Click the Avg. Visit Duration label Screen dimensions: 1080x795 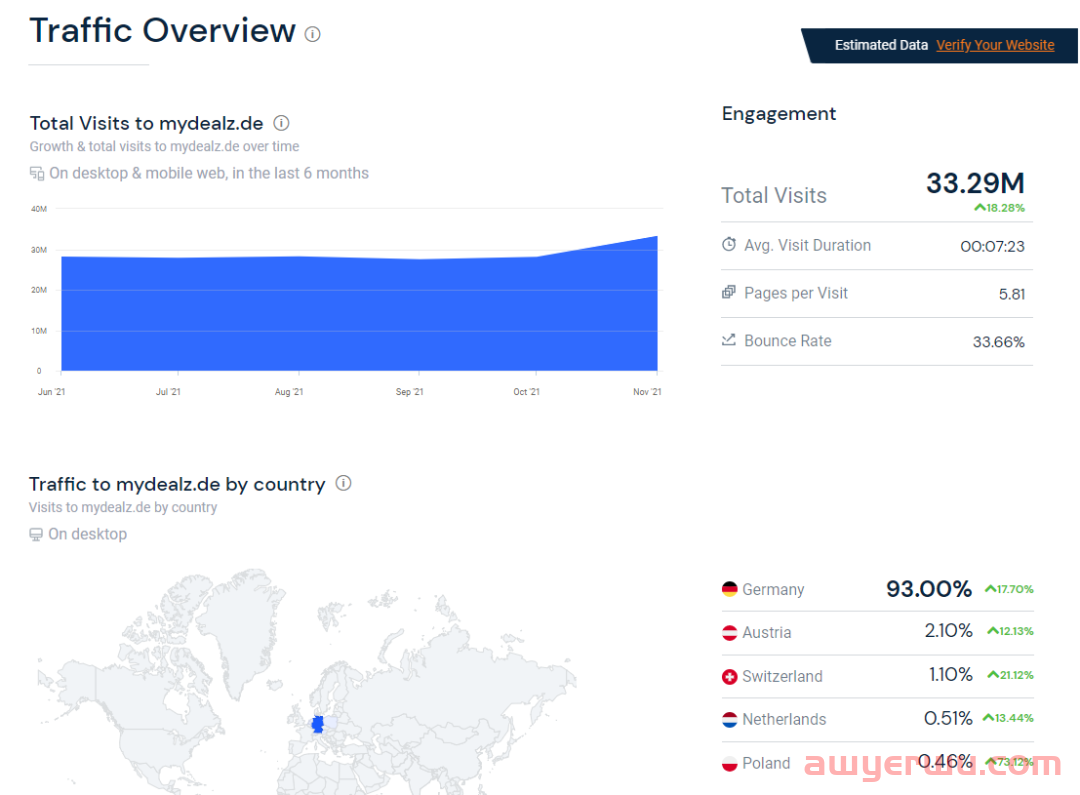click(x=807, y=246)
